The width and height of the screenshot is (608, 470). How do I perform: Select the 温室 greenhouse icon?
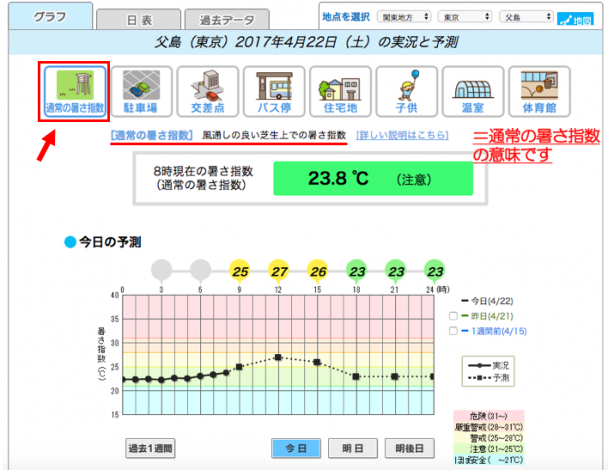coord(473,92)
